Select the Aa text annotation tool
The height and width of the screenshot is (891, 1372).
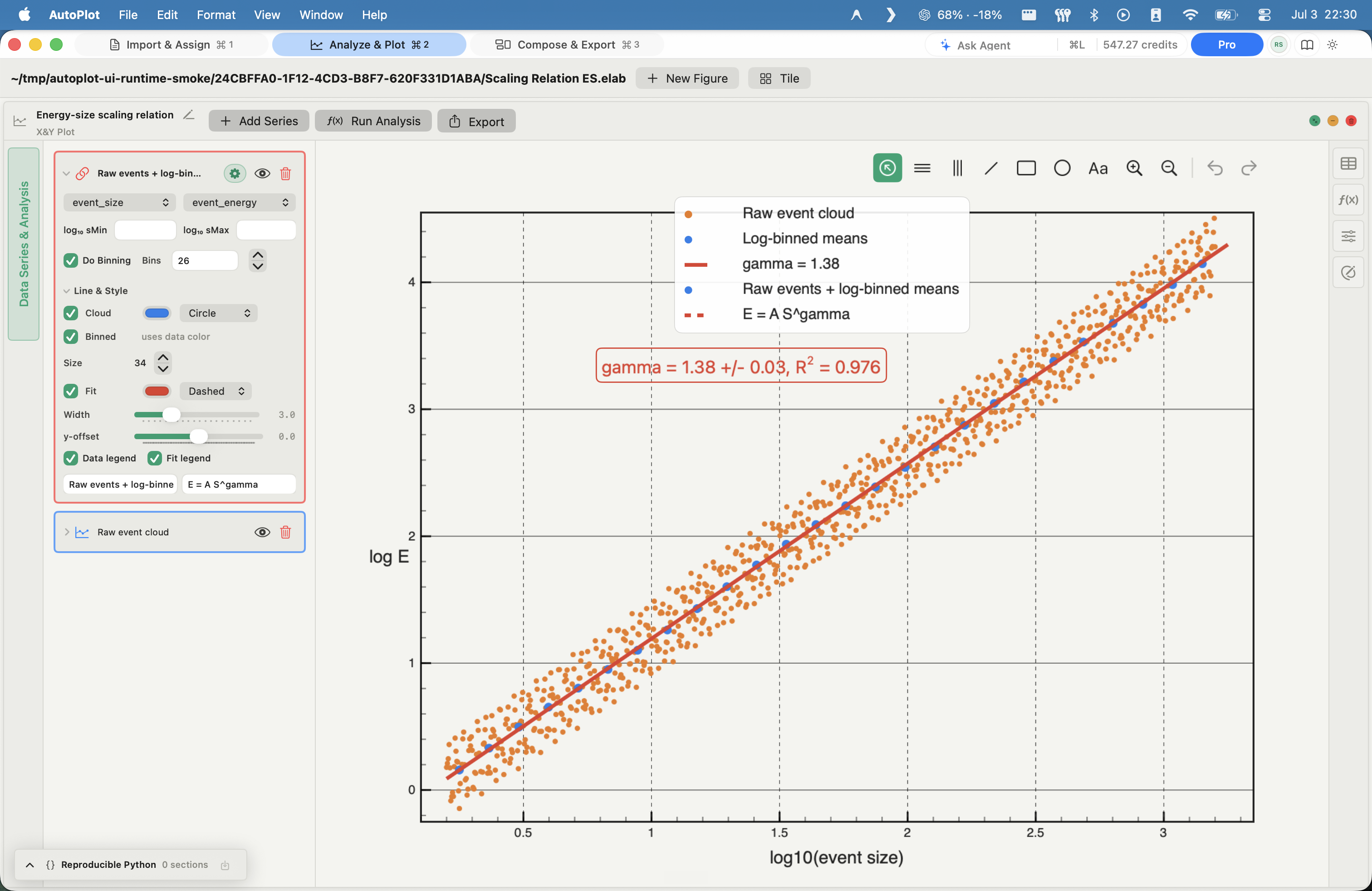click(x=1098, y=168)
